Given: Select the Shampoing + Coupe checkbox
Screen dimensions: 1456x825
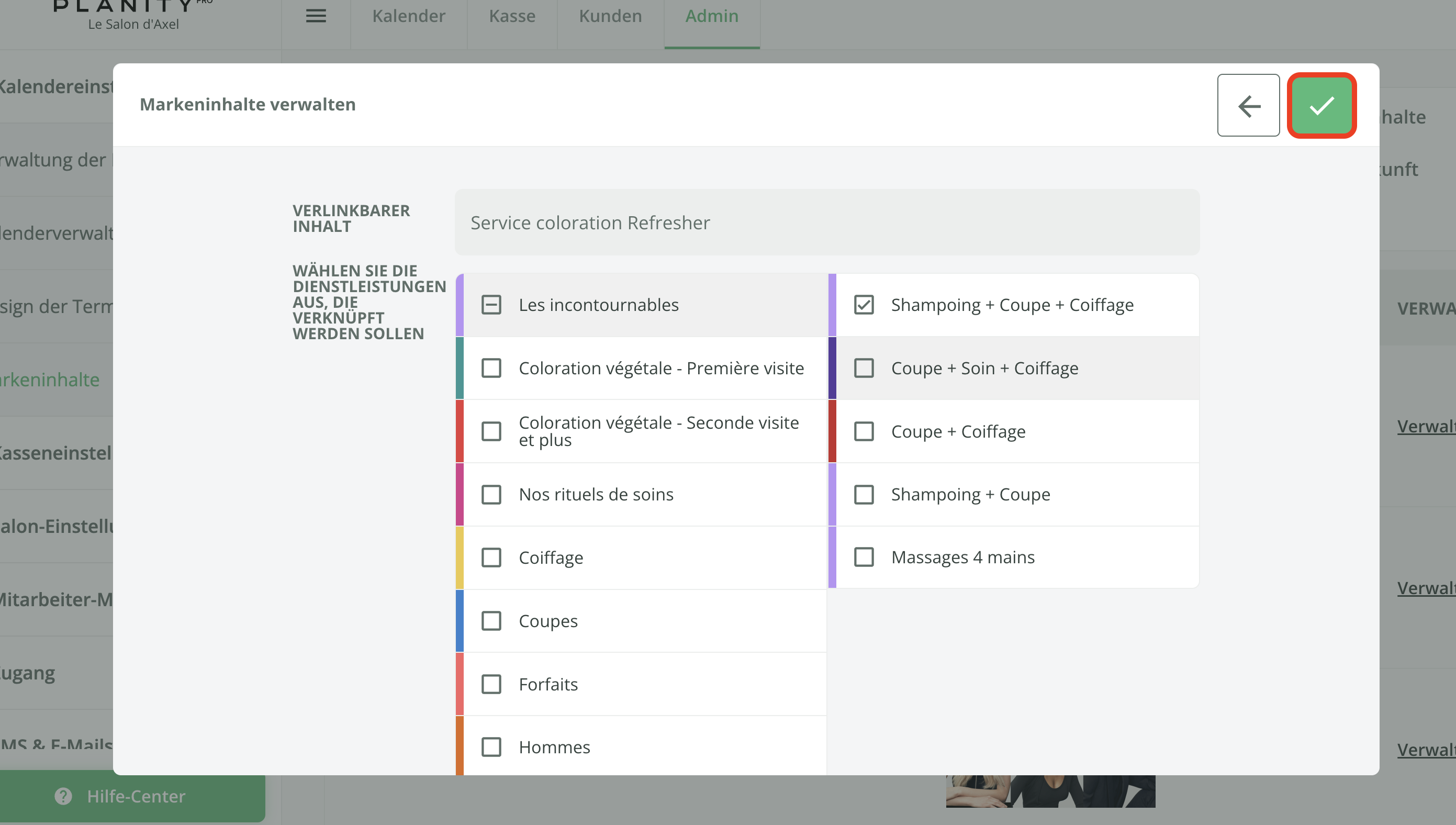Looking at the screenshot, I should click(x=864, y=494).
